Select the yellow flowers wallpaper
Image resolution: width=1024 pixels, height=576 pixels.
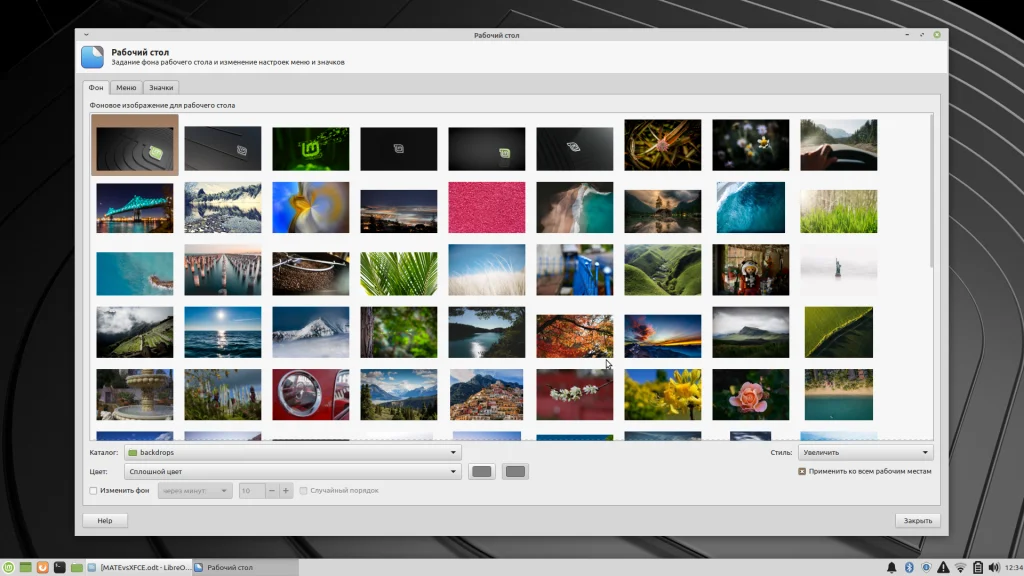[663, 394]
